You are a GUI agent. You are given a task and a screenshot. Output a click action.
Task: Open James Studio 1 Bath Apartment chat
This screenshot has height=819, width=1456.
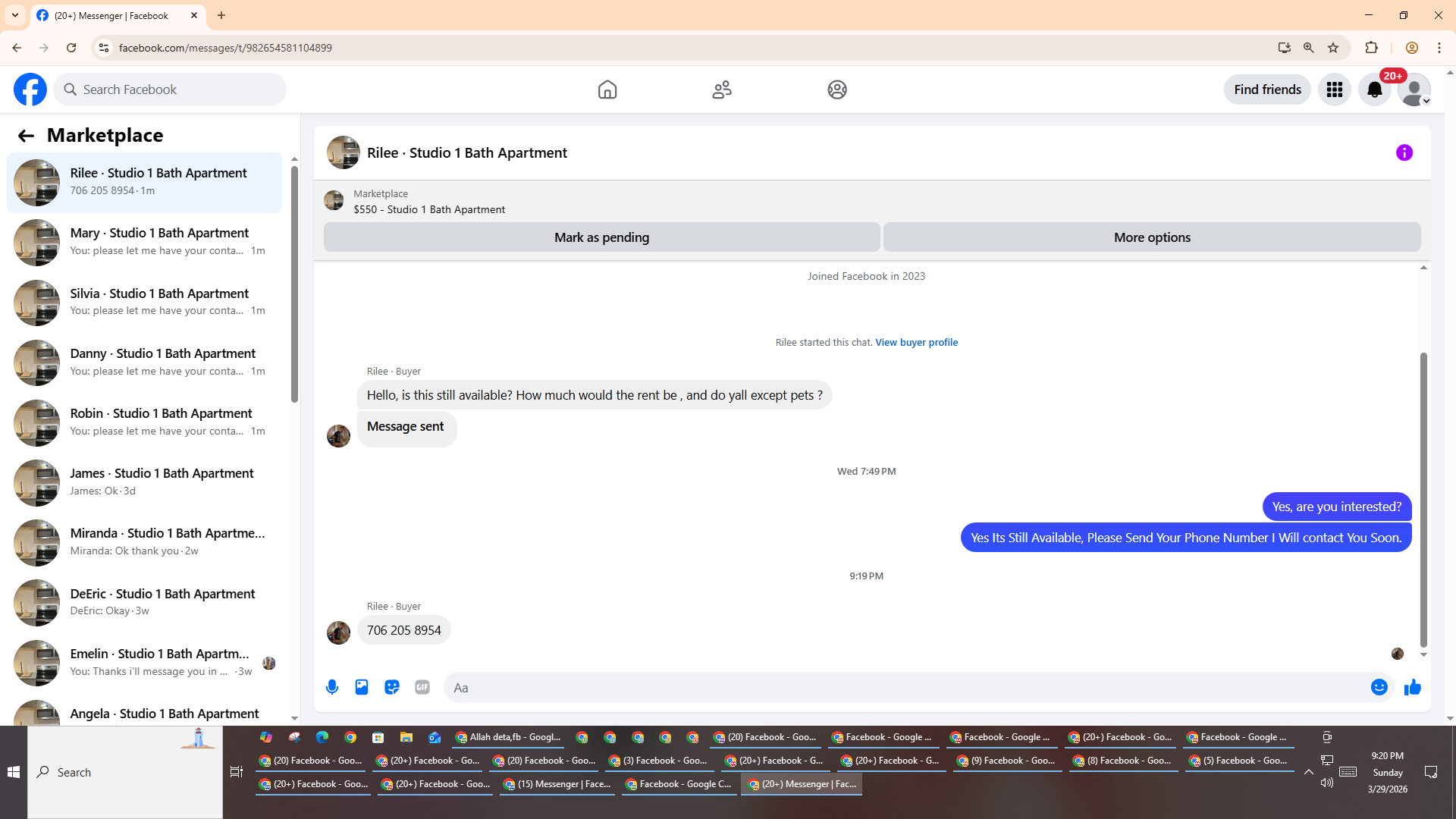pos(144,482)
